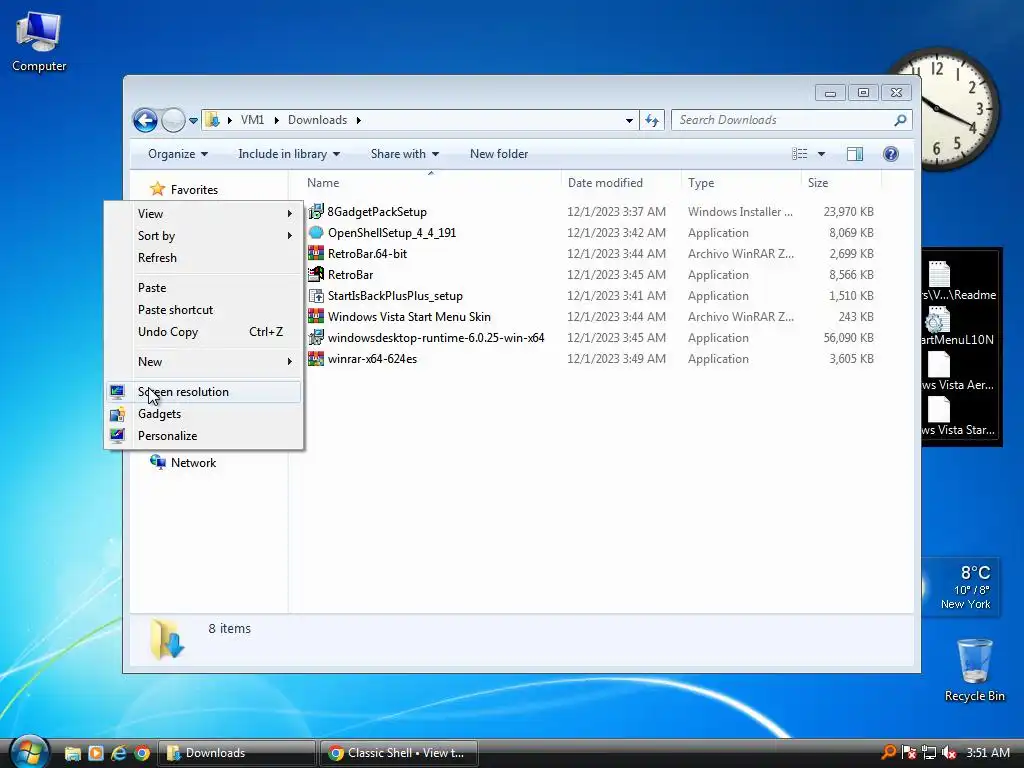Select the OpenShellSetup_4_4_191 file icon

pyautogui.click(x=316, y=232)
